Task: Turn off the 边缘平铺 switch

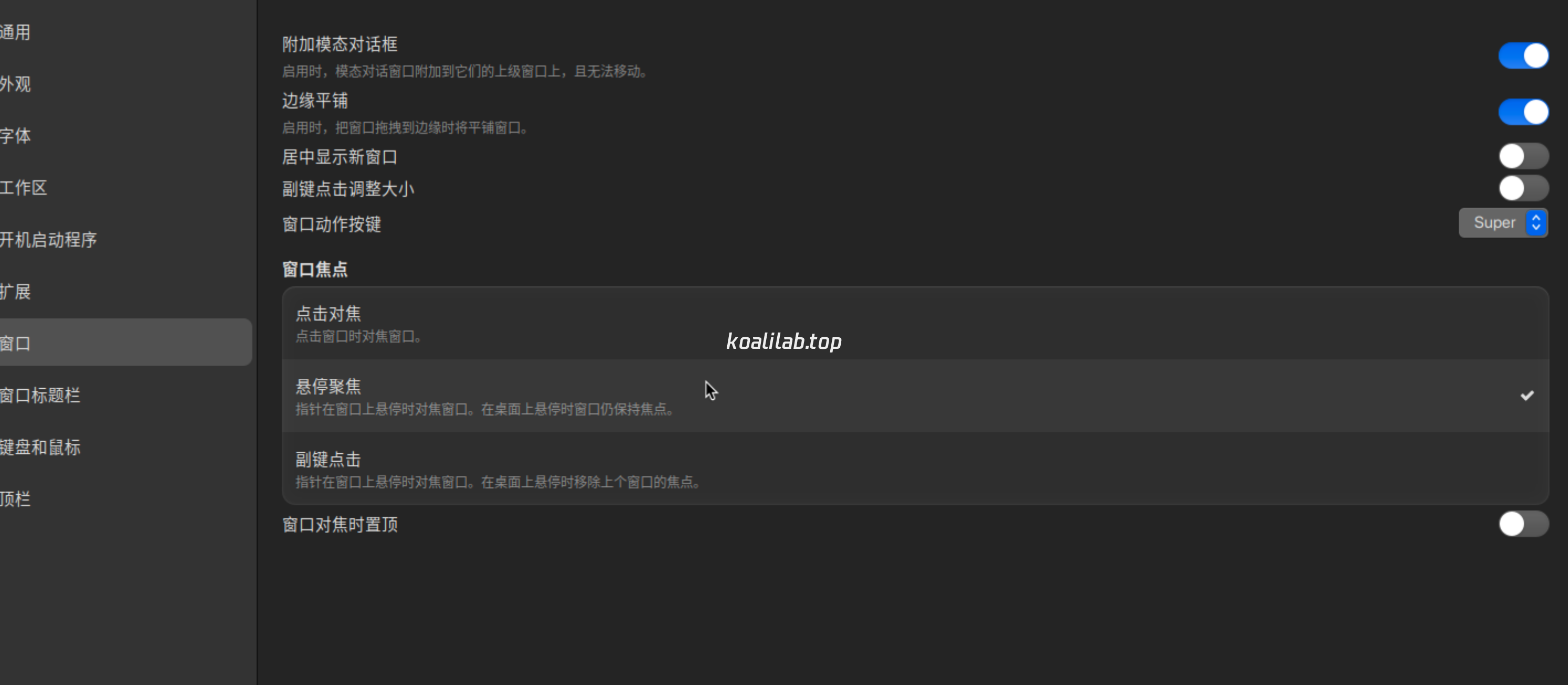Action: point(1523,112)
